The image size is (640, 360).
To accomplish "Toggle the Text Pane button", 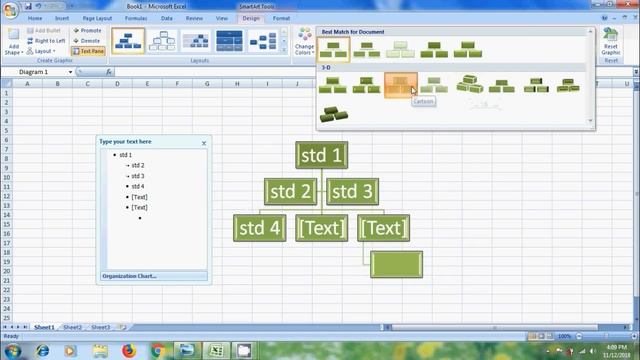I will click(x=88, y=51).
